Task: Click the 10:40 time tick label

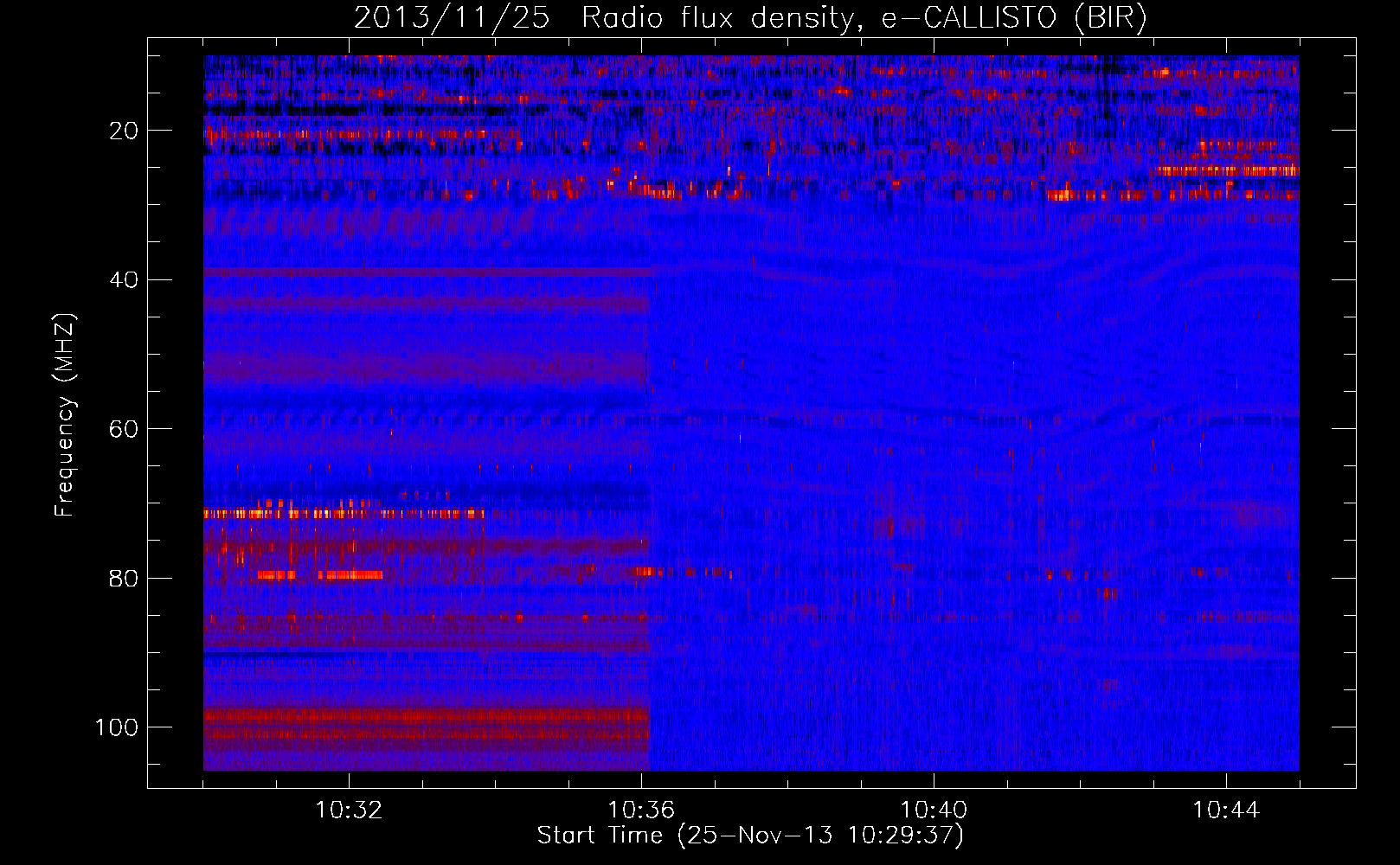Action: pos(934,811)
